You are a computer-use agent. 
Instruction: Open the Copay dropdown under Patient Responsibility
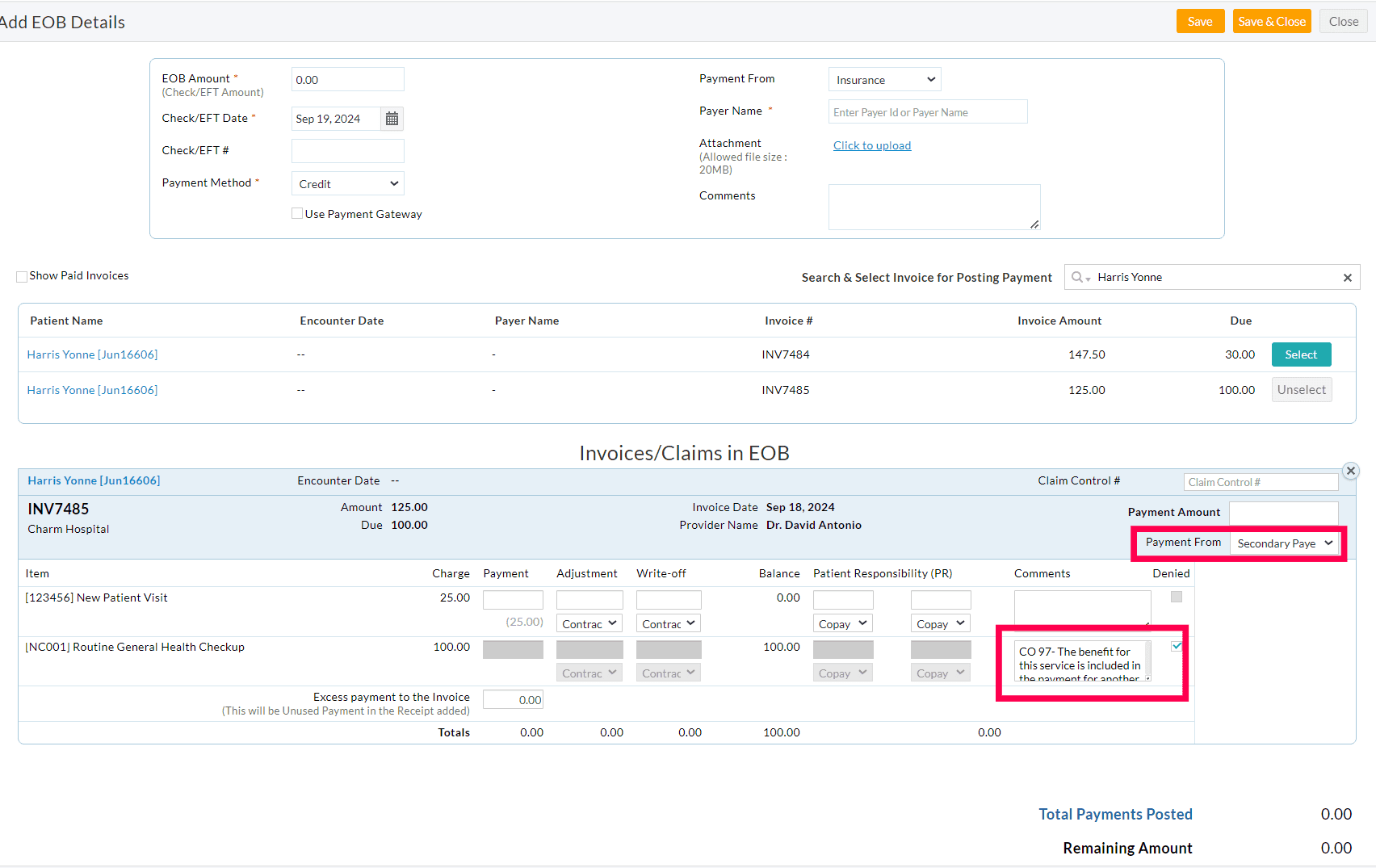pos(842,623)
